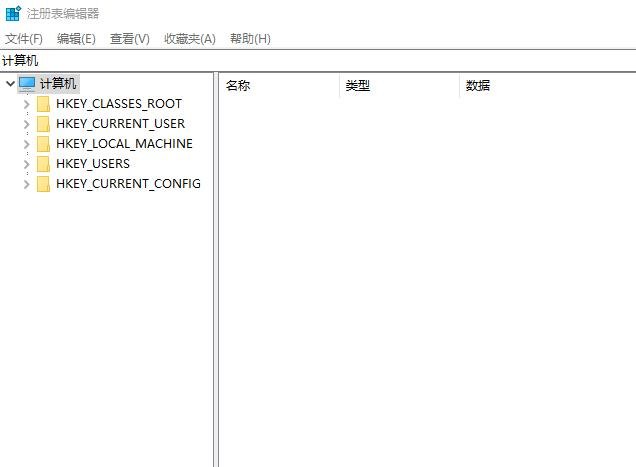Expand the HKEY_CURRENT_CONFIG key
Image resolution: width=636 pixels, height=467 pixels.
coord(27,184)
